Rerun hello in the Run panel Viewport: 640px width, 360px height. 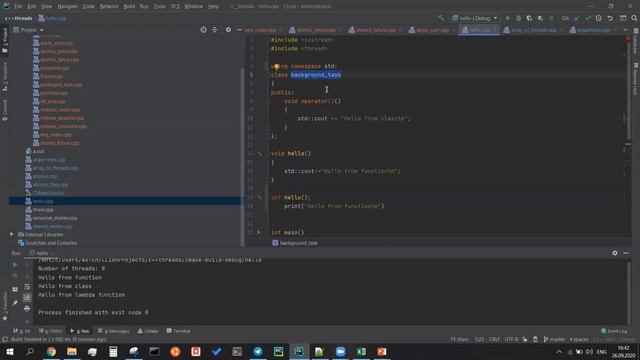coord(15,264)
